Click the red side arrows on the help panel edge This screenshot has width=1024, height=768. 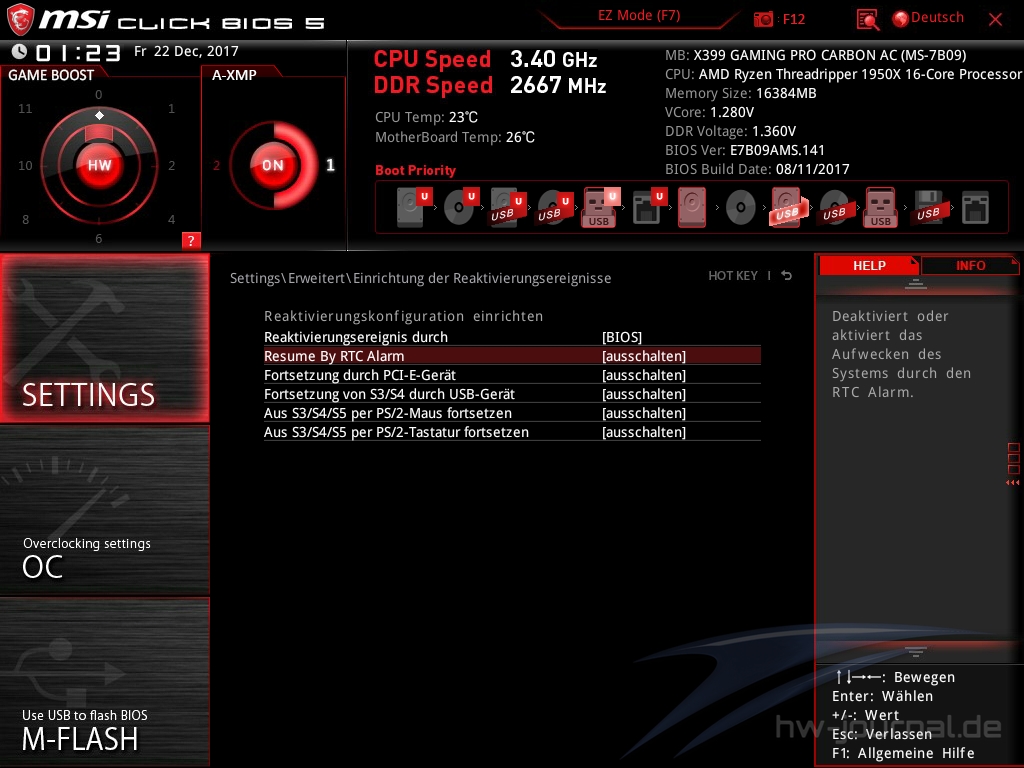1012,483
